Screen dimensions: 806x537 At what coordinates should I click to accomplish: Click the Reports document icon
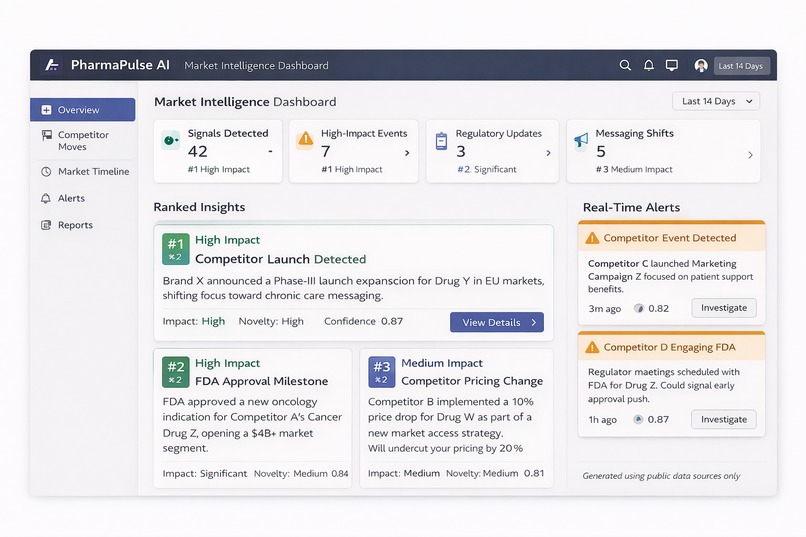point(46,225)
